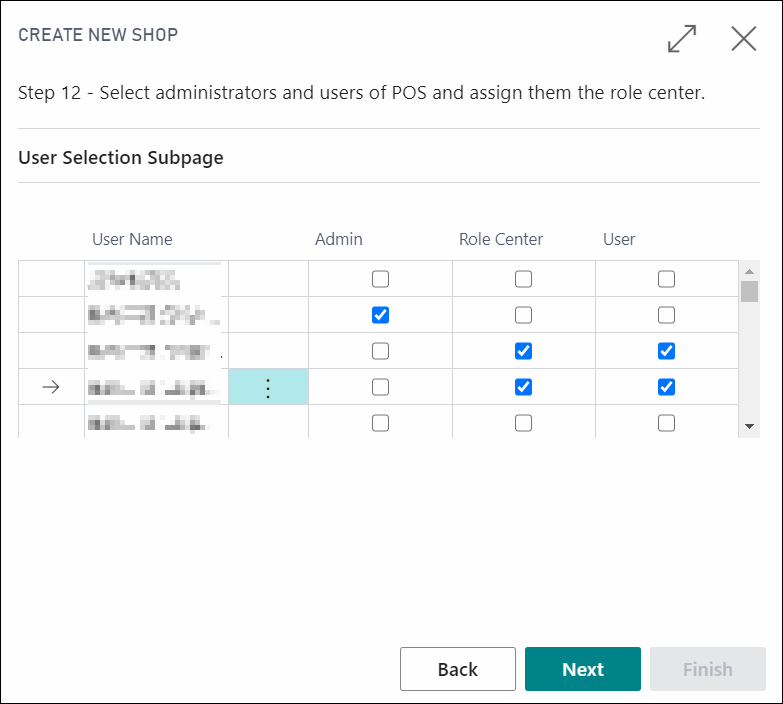Go to the previous step with Back
Viewport: 783px width, 704px height.
457,669
